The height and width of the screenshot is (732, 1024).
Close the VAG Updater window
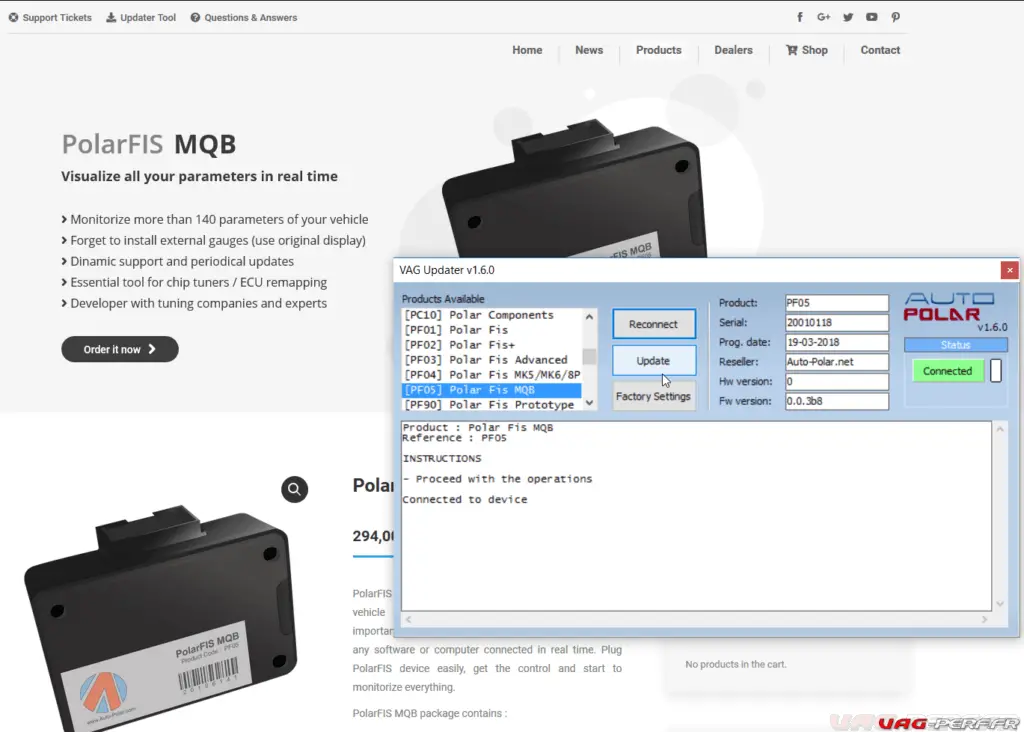point(1010,270)
